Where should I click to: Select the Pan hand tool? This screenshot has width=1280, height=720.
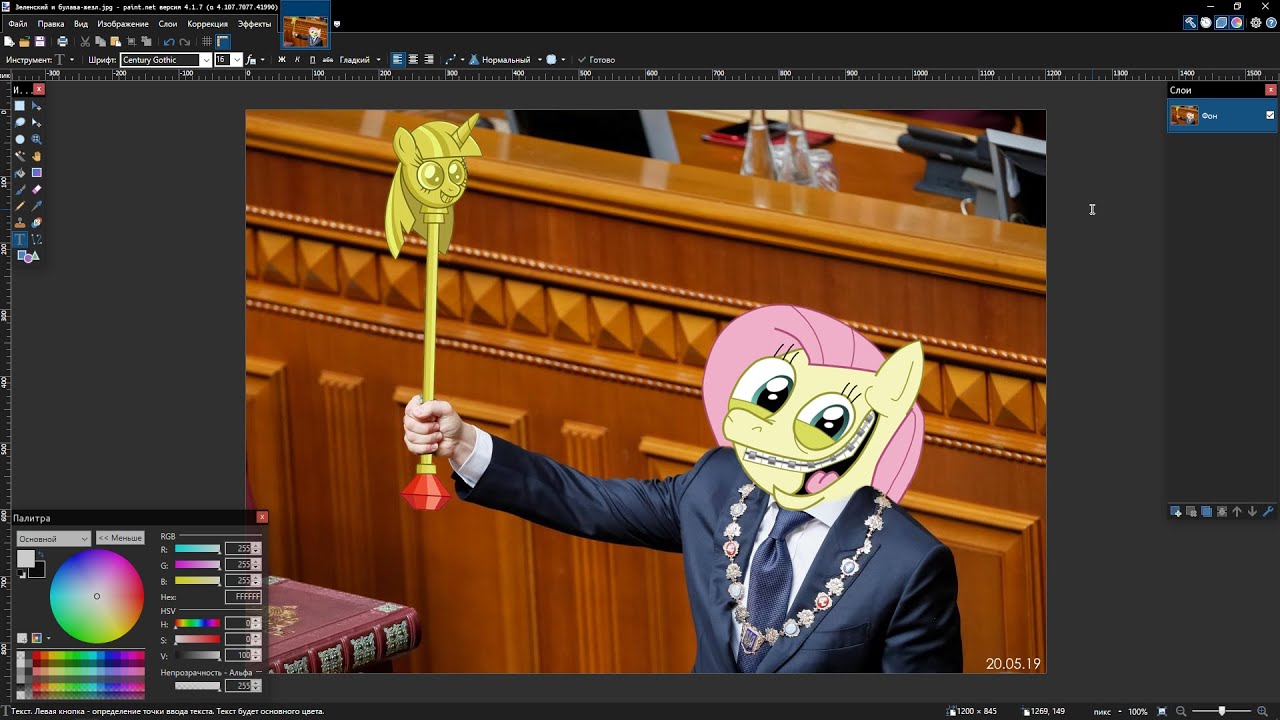(x=37, y=156)
